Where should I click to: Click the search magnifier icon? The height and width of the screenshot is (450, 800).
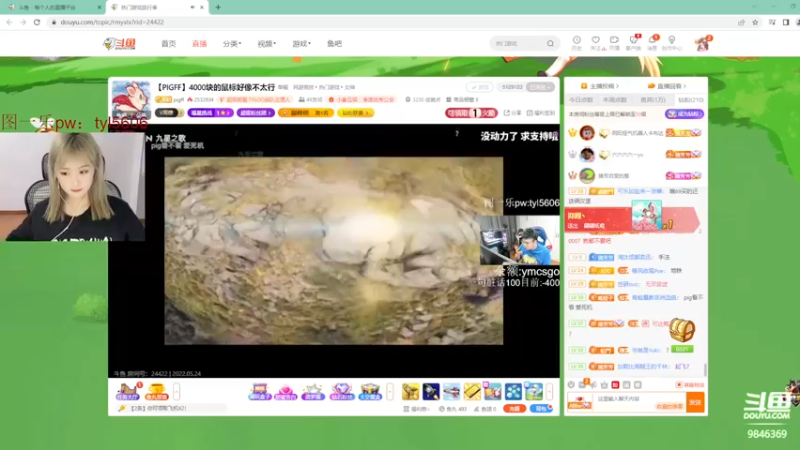click(x=550, y=44)
